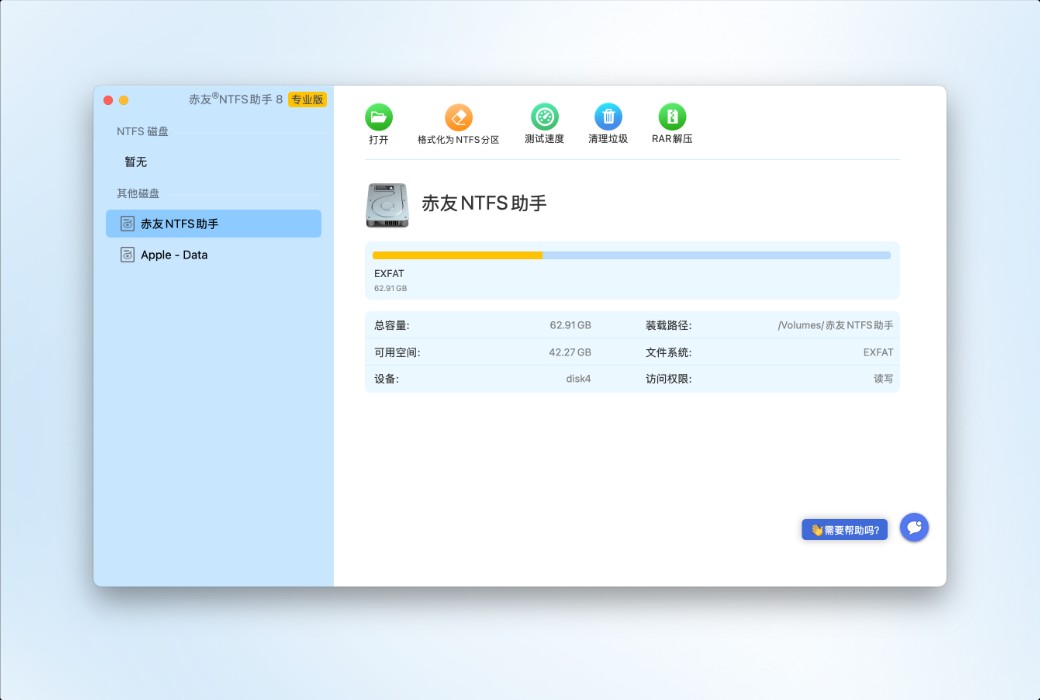Click the 文件系统 label
Image resolution: width=1040 pixels, height=700 pixels.
[669, 352]
